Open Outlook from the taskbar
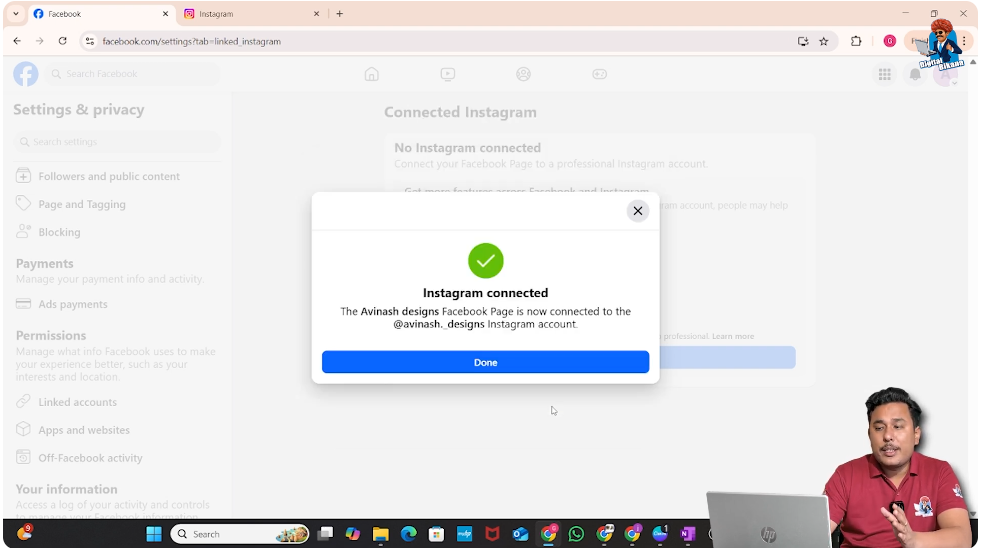 coord(520,534)
